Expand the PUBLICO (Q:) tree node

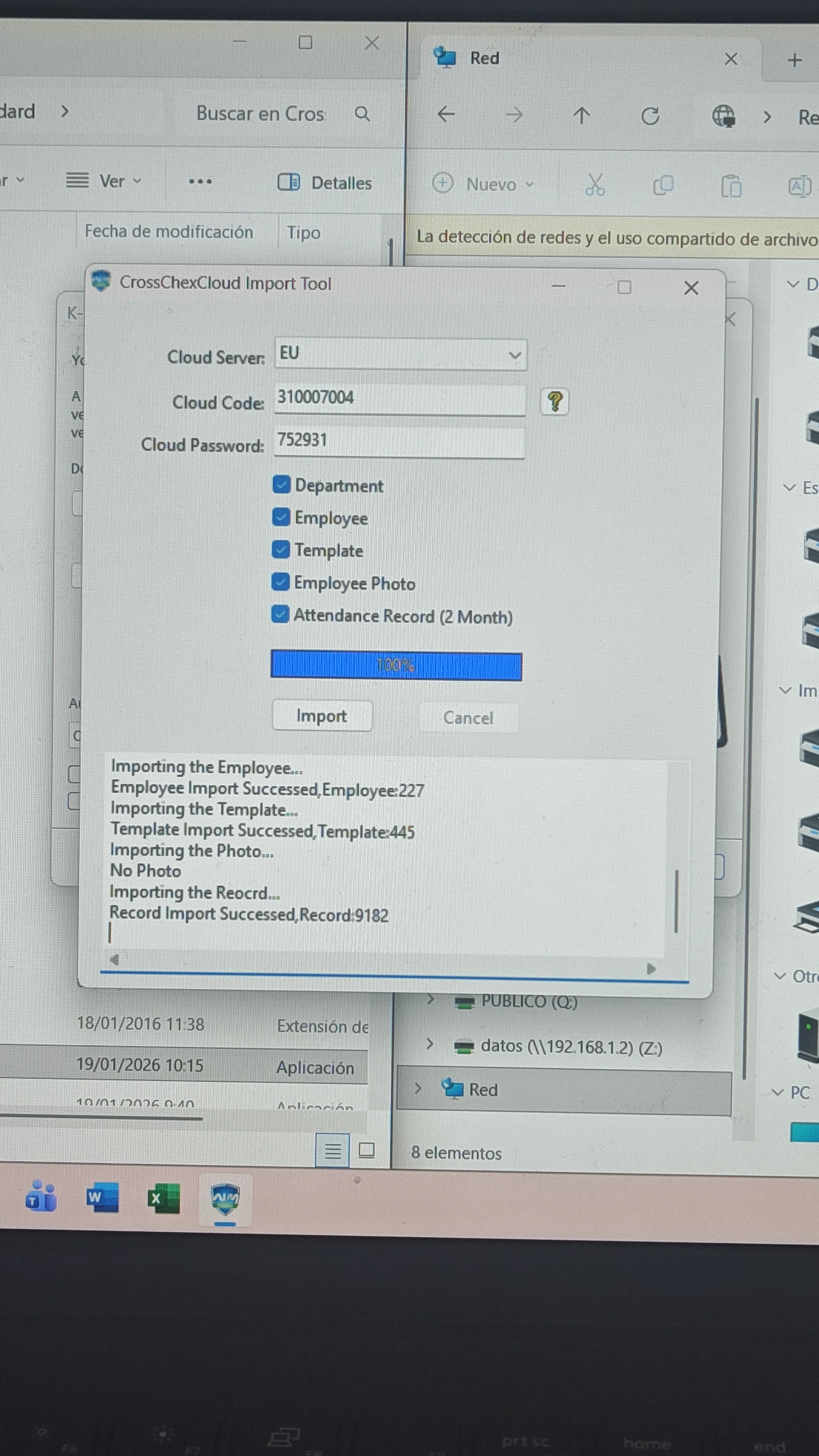point(431,999)
